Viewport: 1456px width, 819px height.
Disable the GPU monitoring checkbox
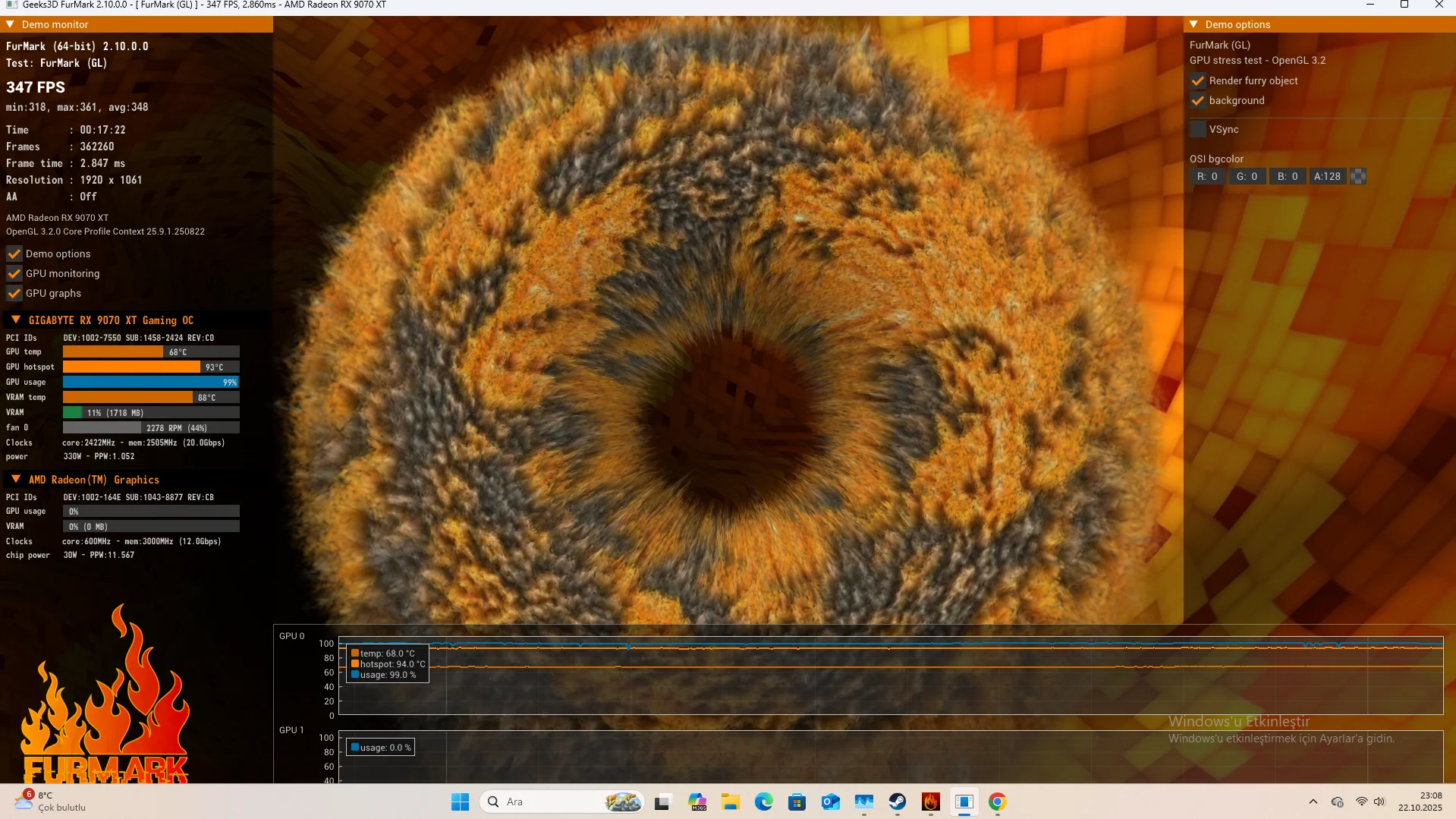(x=14, y=273)
